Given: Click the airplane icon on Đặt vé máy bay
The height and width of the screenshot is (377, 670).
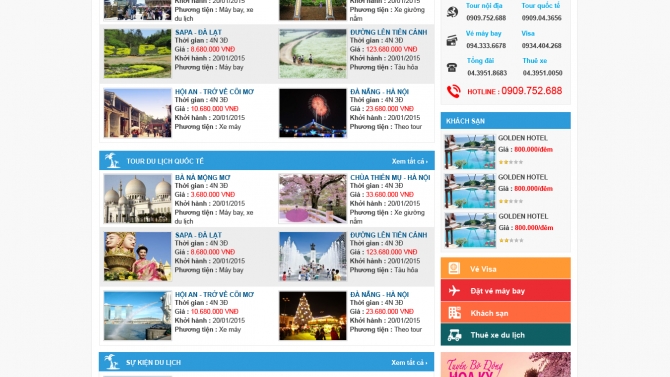Looking at the screenshot, I should click(454, 291).
